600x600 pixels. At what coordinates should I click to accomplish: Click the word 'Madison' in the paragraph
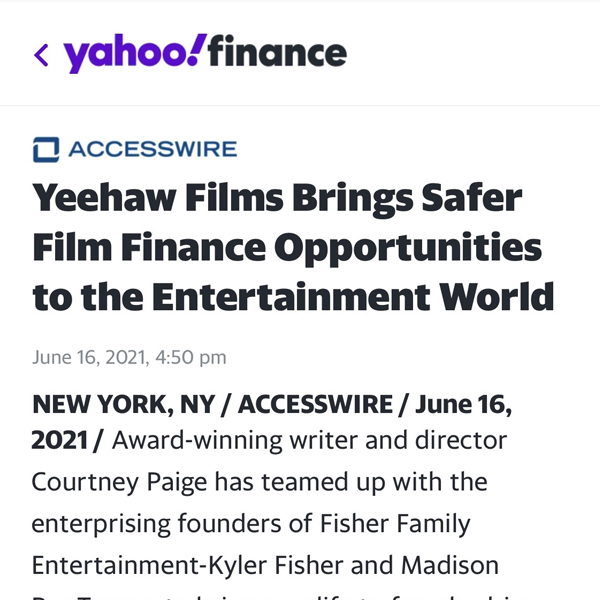pyautogui.click(x=450, y=566)
